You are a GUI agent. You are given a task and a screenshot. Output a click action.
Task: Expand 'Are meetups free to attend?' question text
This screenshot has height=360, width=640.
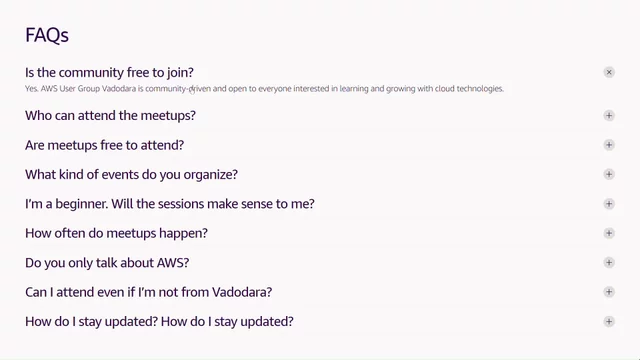(104, 145)
